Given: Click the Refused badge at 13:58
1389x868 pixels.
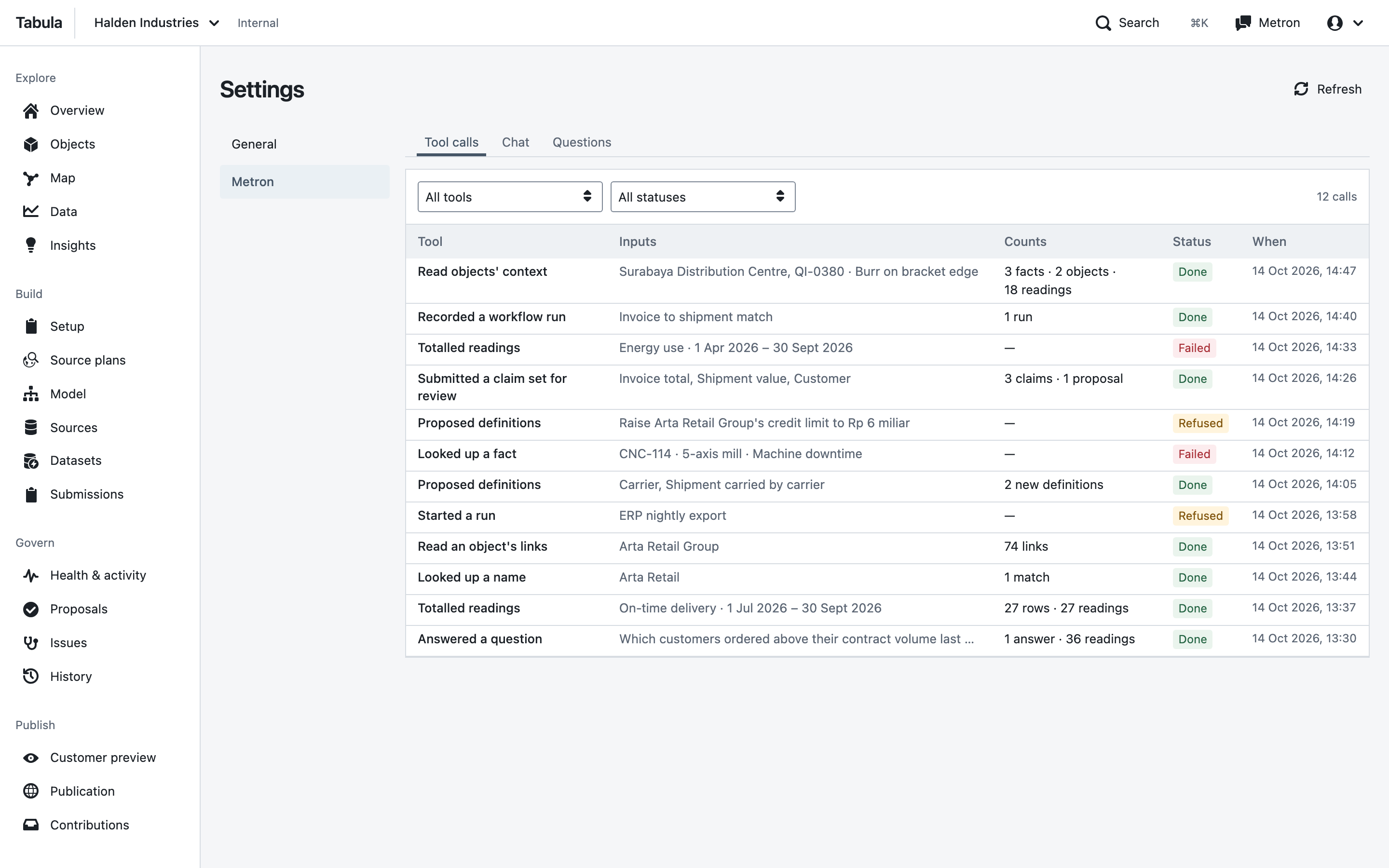Looking at the screenshot, I should tap(1200, 516).
